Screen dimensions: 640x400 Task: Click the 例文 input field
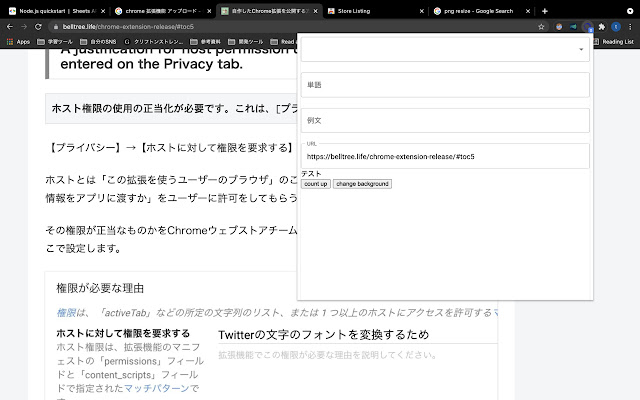tap(445, 120)
